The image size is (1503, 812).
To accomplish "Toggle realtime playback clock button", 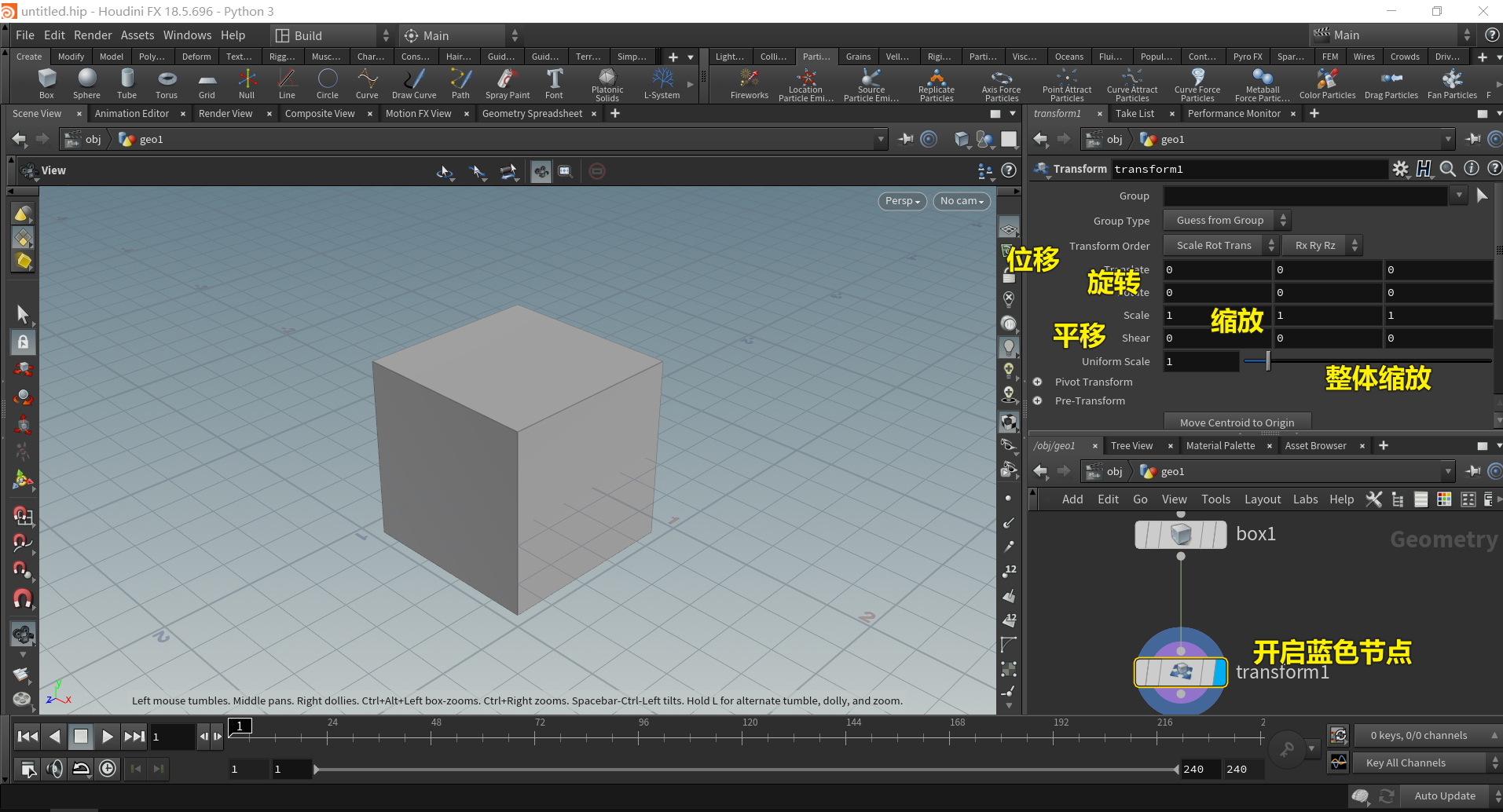I will [108, 769].
